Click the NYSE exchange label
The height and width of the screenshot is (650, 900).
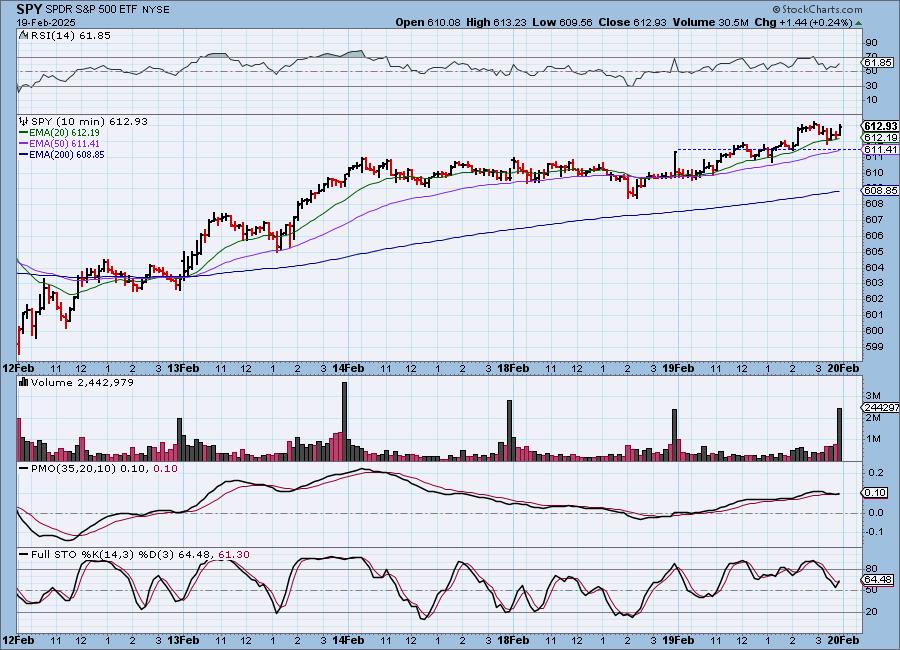tap(156, 10)
